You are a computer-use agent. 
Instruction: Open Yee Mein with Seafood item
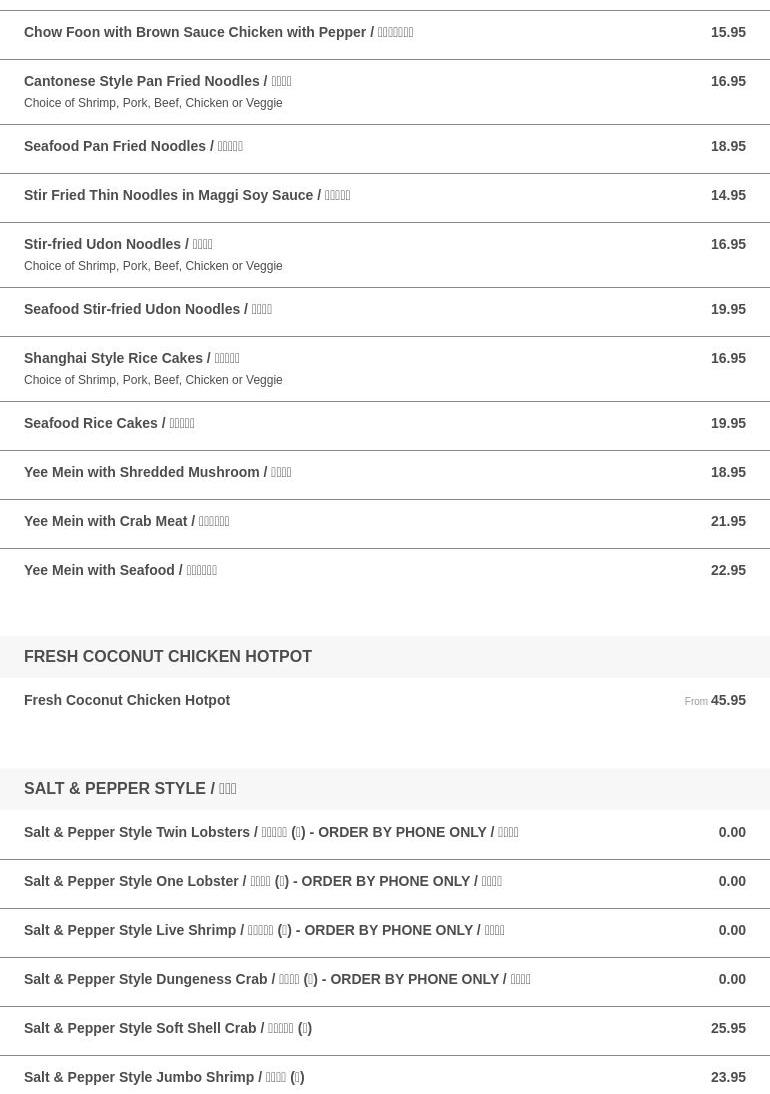pos(385,573)
